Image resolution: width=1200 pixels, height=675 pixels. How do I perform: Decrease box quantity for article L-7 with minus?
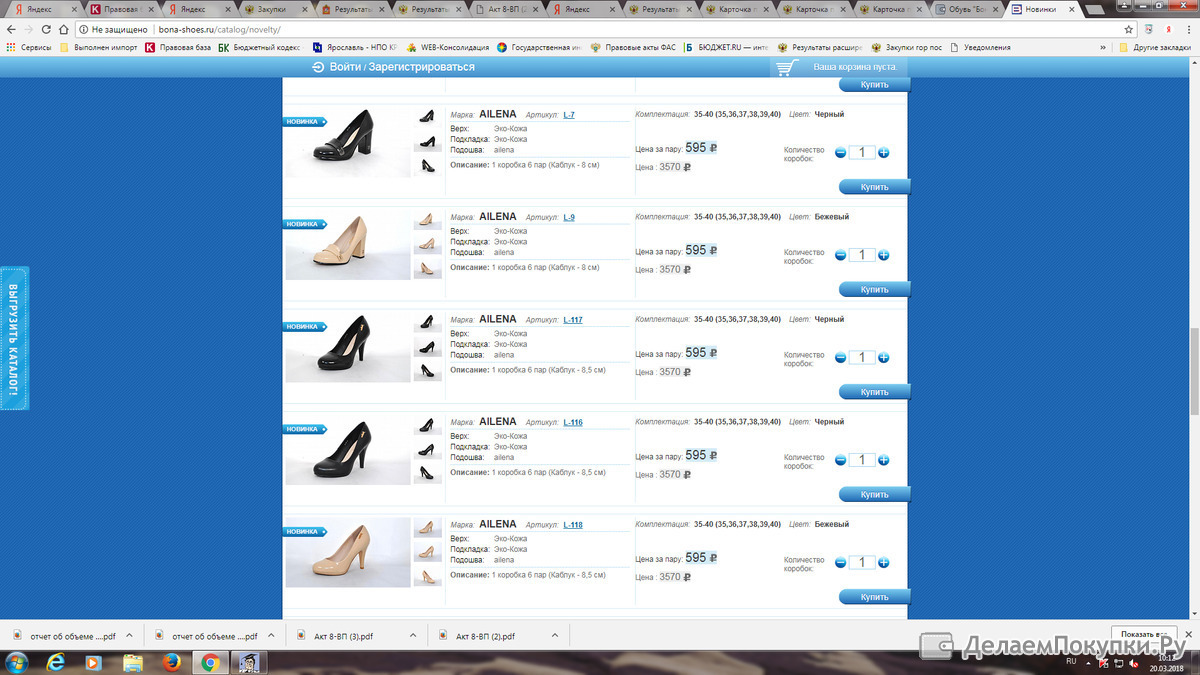pyautogui.click(x=840, y=153)
